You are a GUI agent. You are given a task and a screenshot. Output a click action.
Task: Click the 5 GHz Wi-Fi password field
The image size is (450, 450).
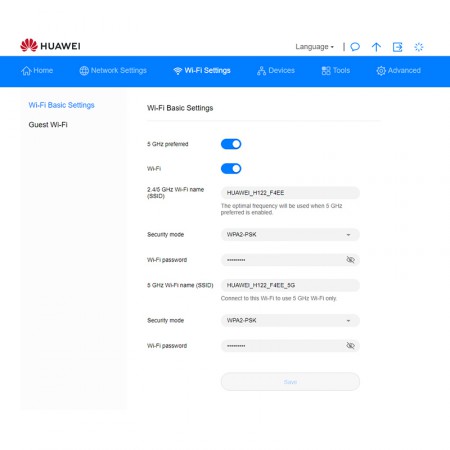[290, 346]
